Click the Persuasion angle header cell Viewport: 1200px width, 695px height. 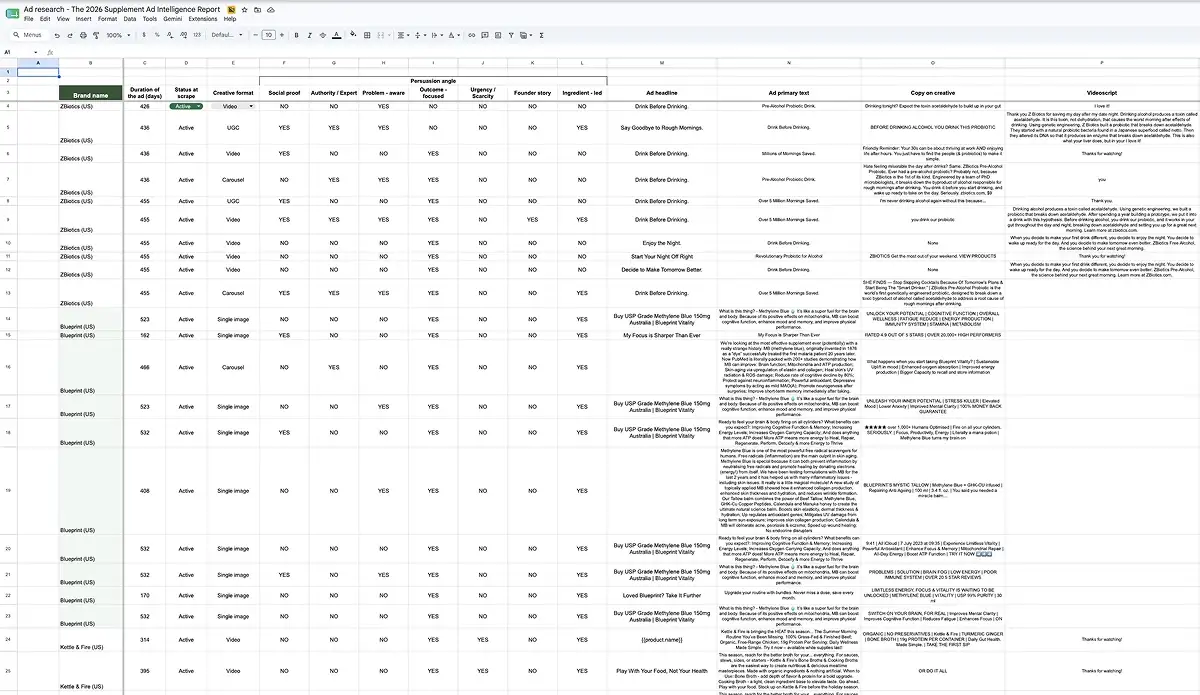433,80
